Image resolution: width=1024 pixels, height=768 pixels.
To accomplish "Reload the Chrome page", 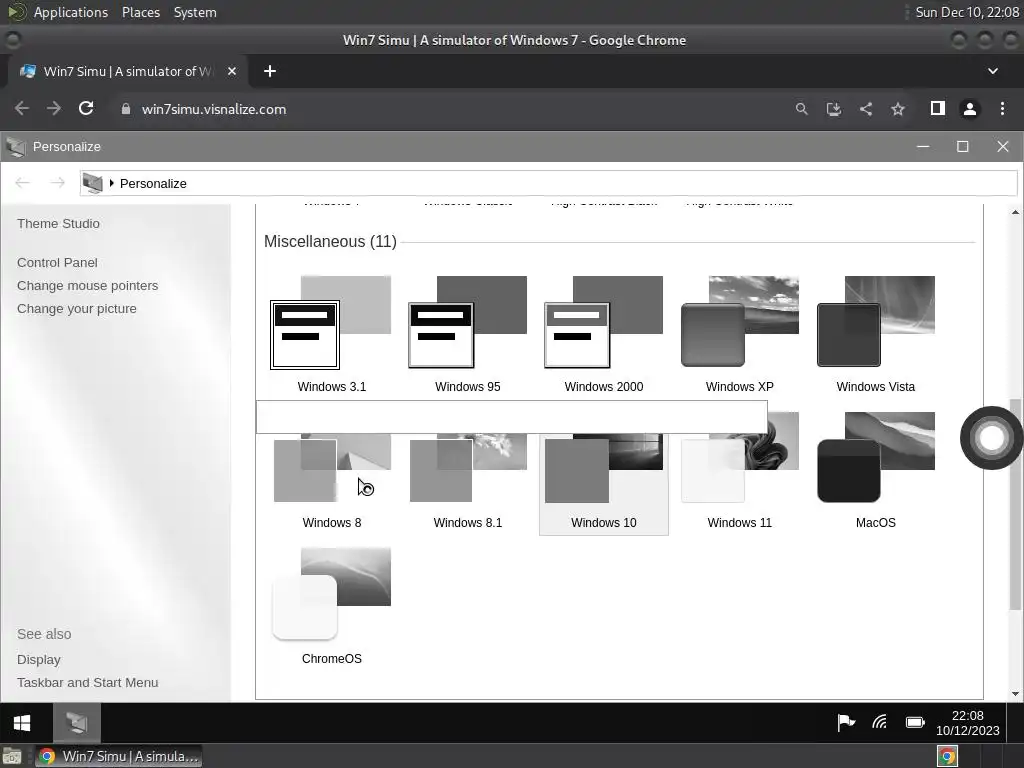I will coord(86,108).
